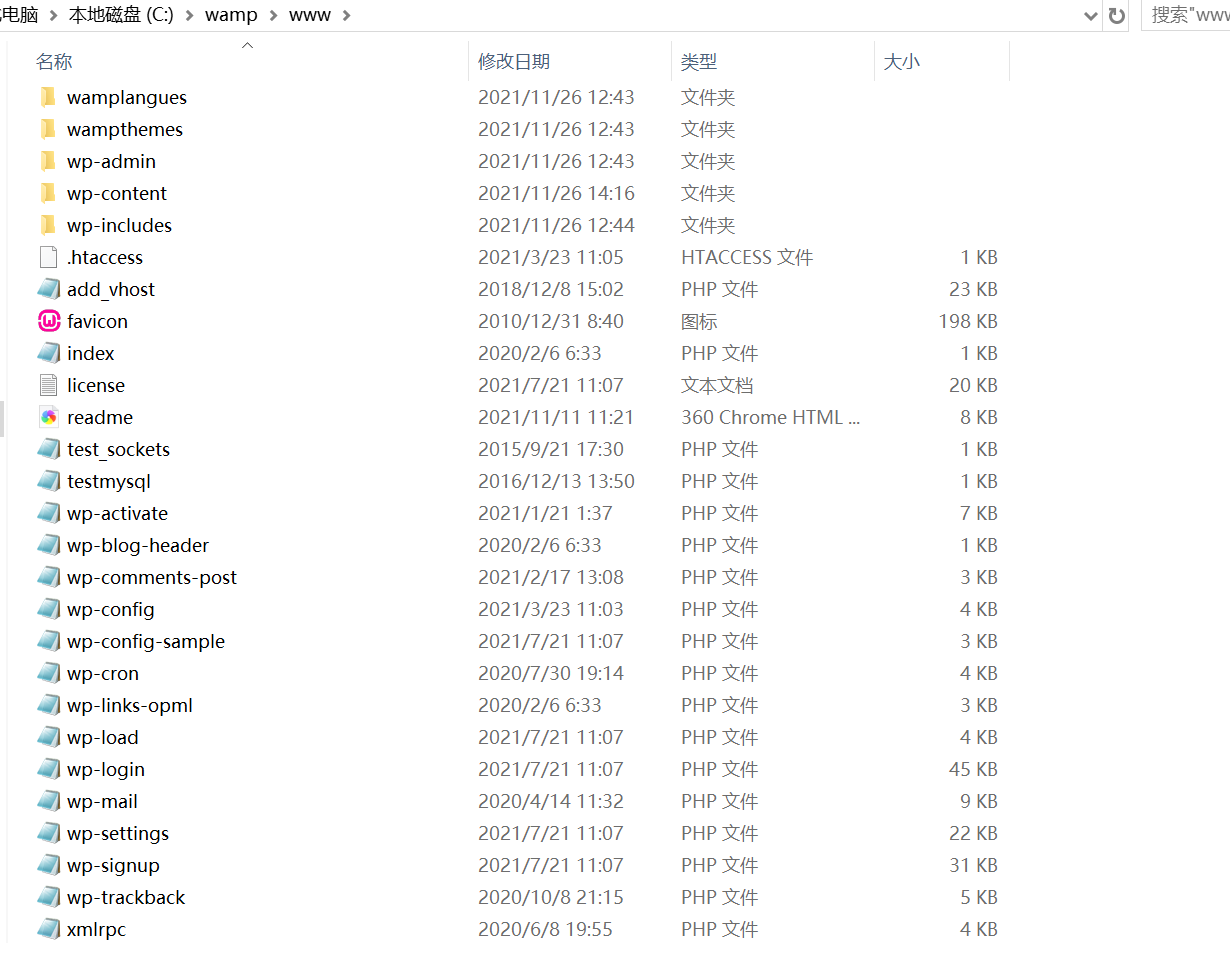Click the 2020/6/8 19:55 date cell
This screenshot has height=956, width=1230.
545,929
